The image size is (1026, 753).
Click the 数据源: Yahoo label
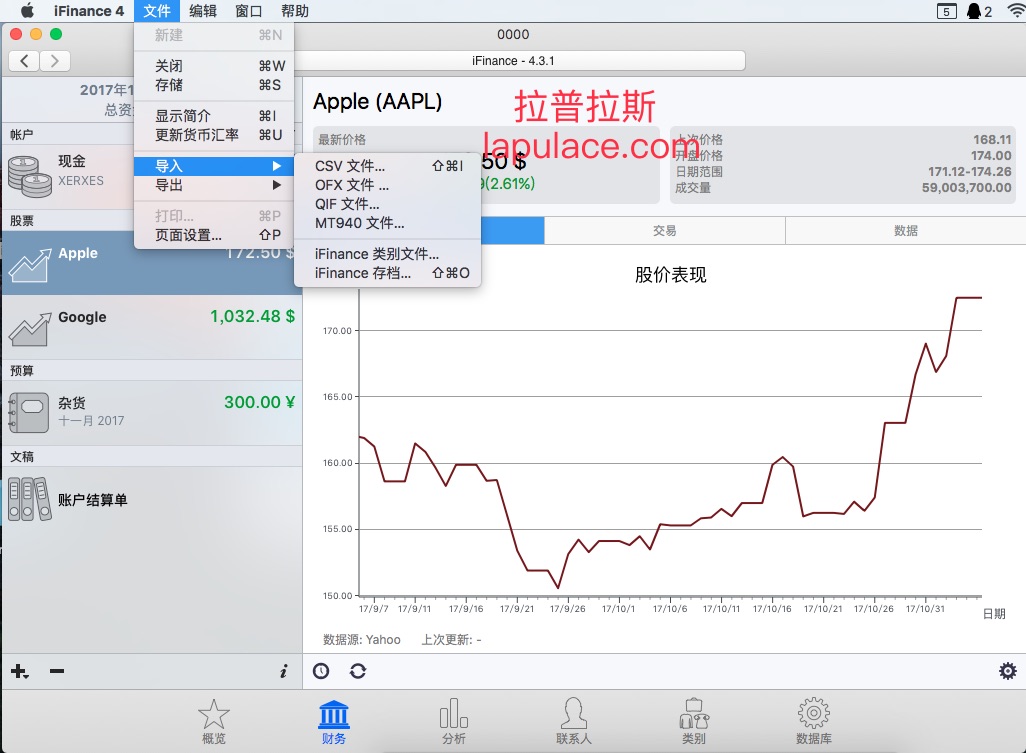click(362, 640)
